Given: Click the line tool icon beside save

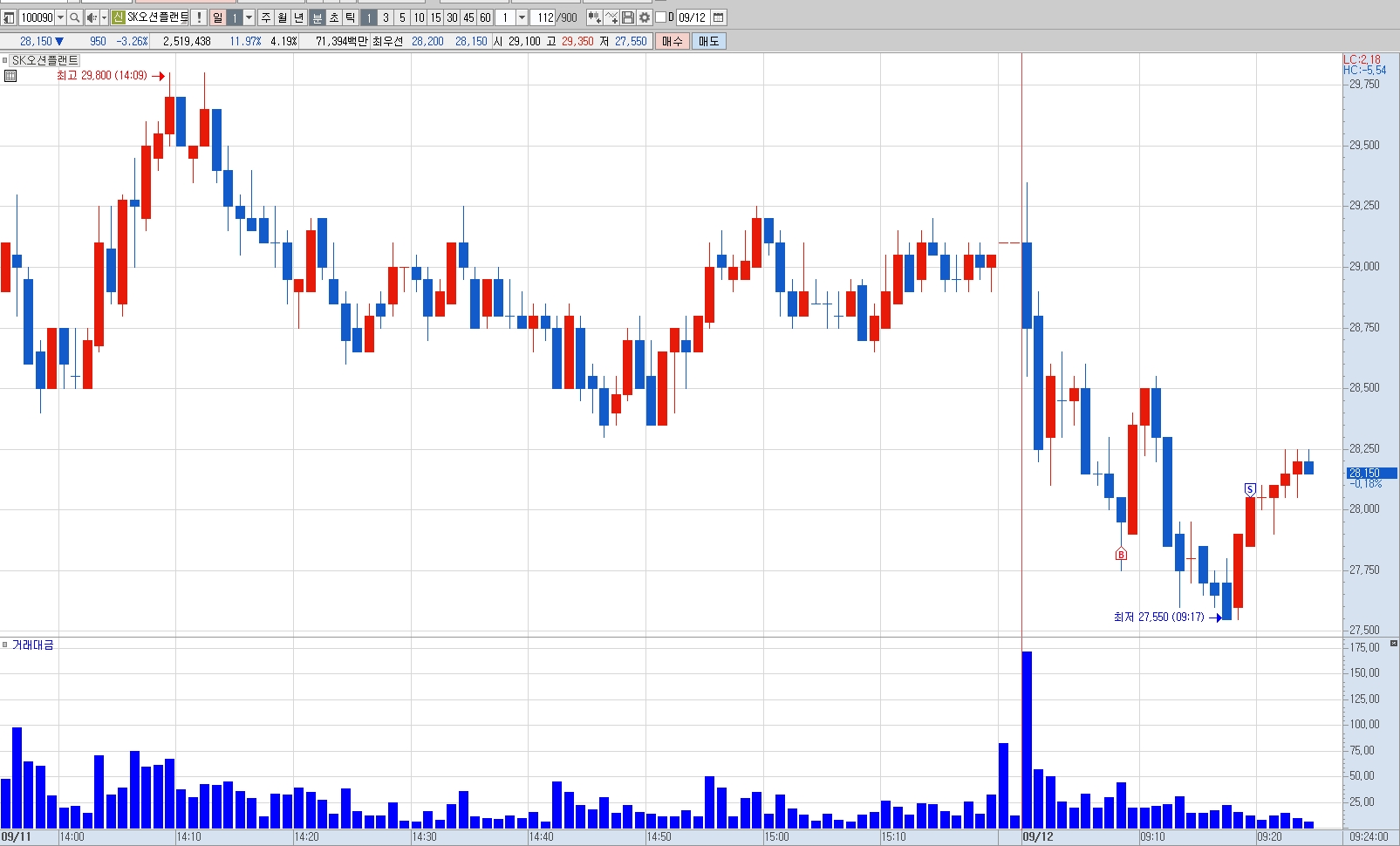Looking at the screenshot, I should (611, 17).
